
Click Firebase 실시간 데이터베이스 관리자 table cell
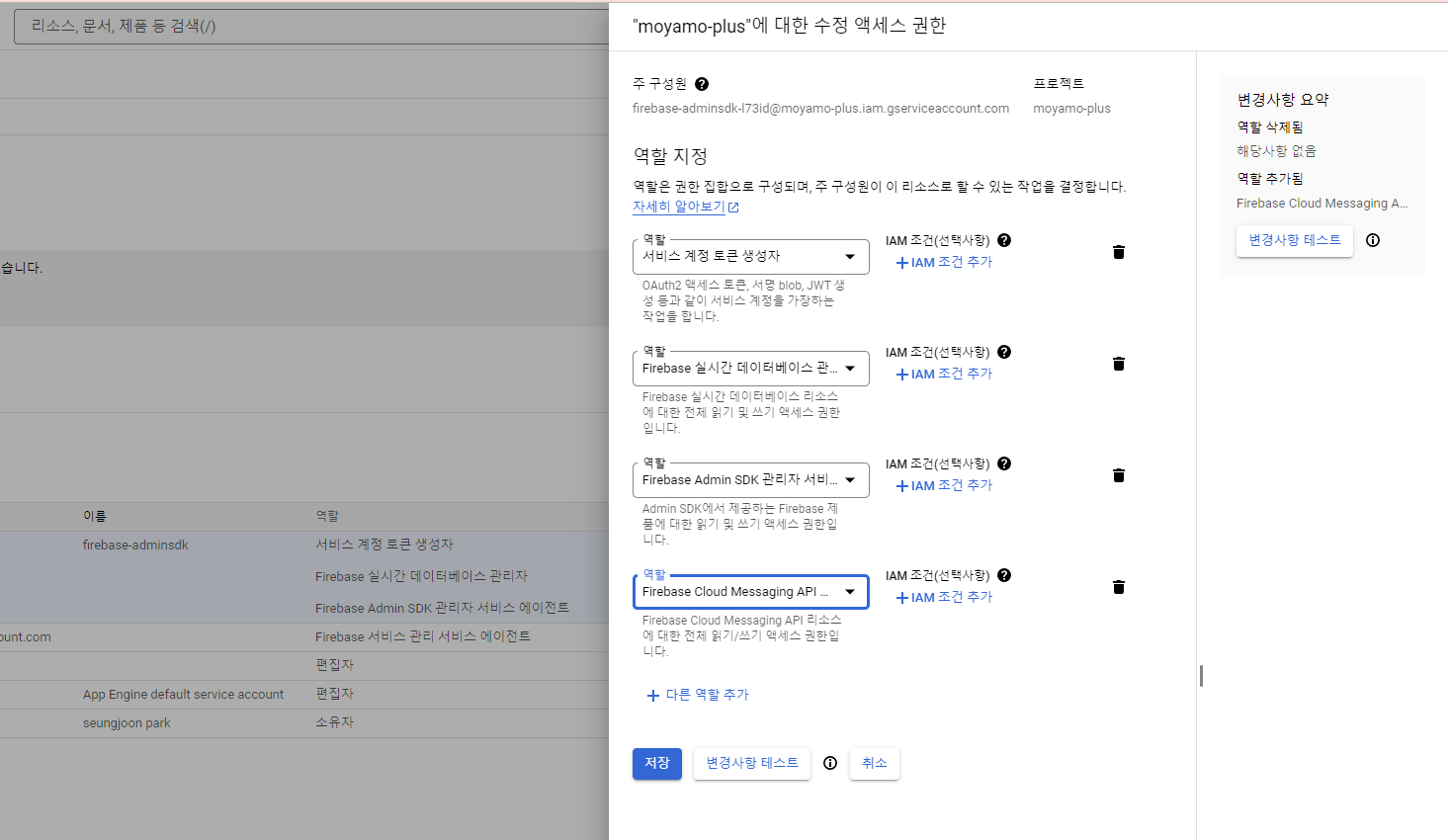pyautogui.click(x=421, y=577)
